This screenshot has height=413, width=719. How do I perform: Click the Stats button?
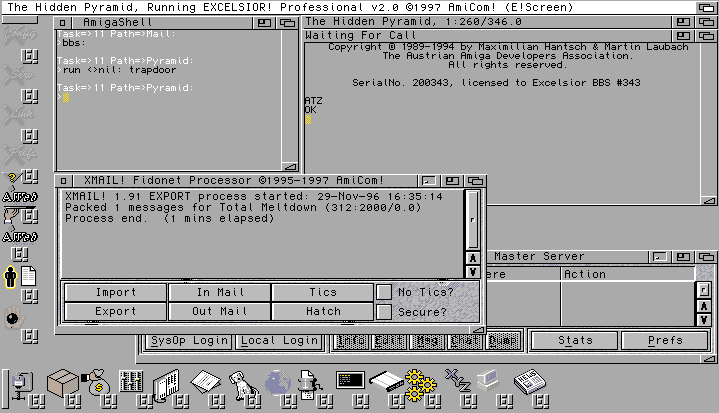pos(575,340)
